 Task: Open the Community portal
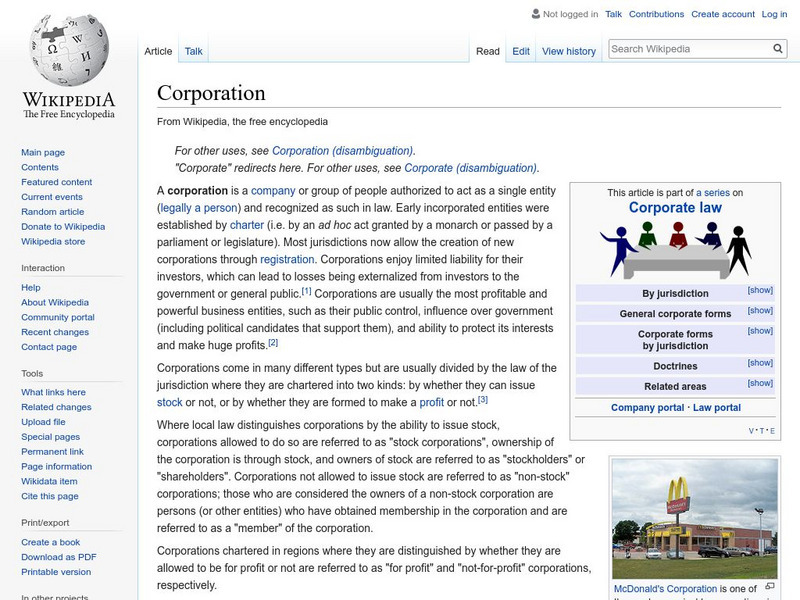pos(58,317)
